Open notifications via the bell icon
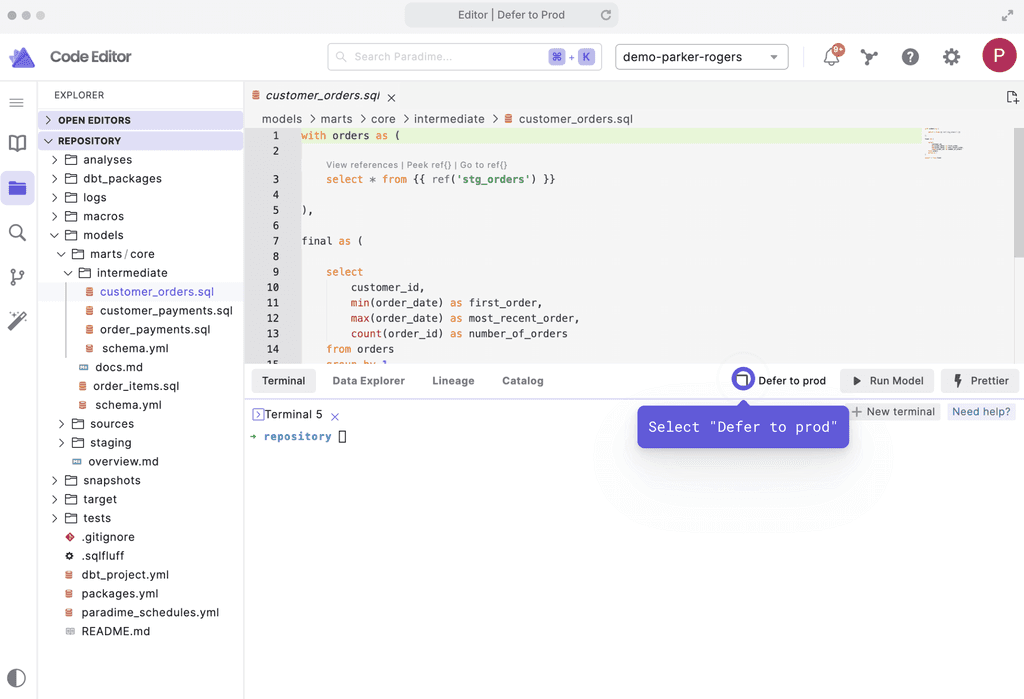 click(x=830, y=57)
